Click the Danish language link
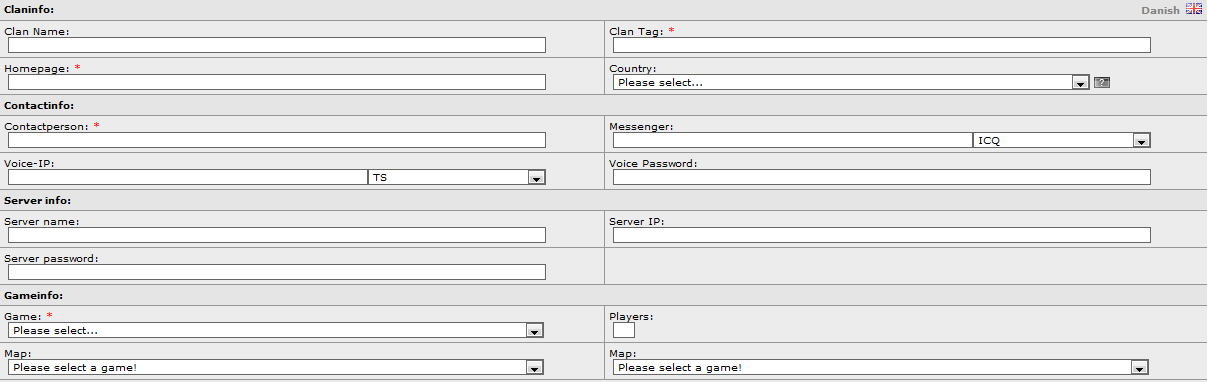1207x382 pixels. 1161,10
